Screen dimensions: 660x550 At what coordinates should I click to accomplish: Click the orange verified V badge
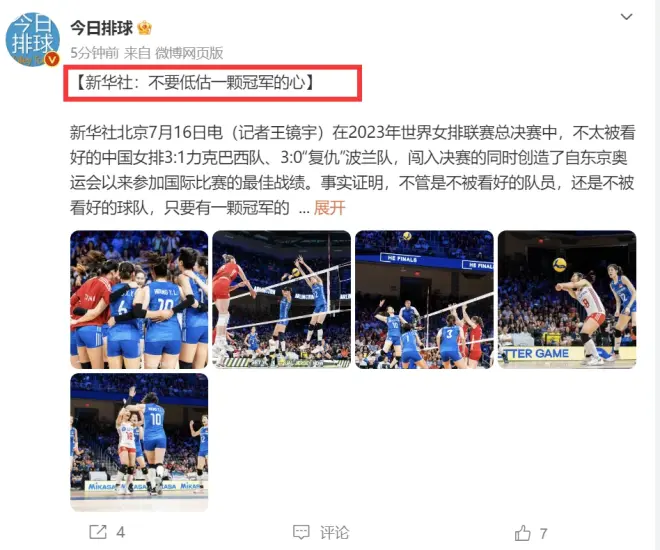[52, 59]
